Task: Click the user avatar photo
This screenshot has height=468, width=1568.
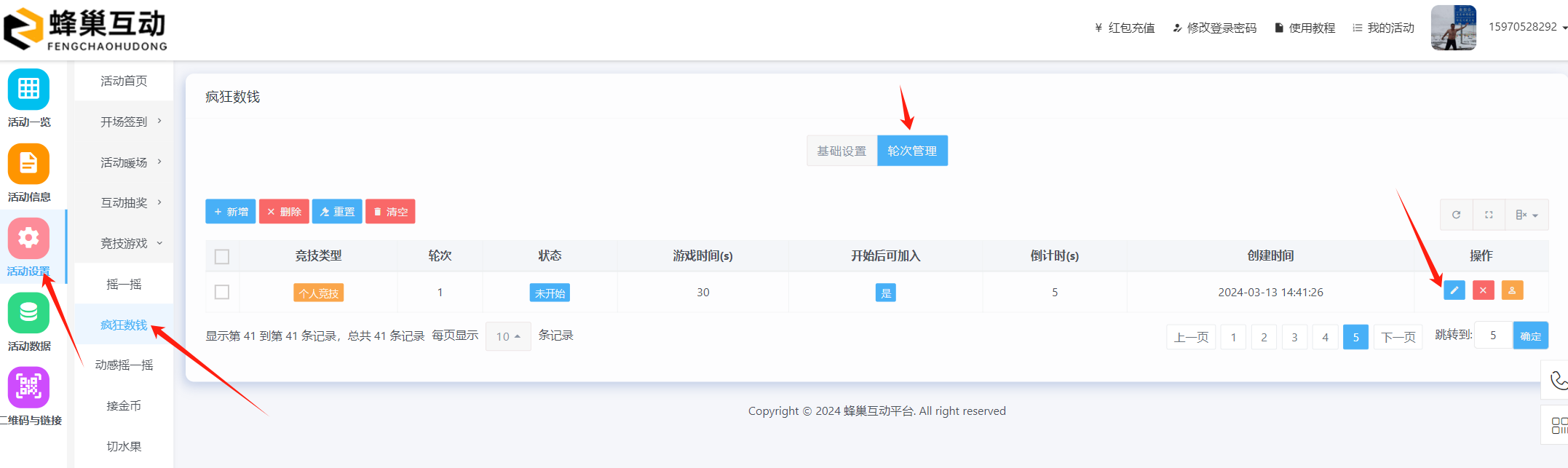Action: point(1453,28)
